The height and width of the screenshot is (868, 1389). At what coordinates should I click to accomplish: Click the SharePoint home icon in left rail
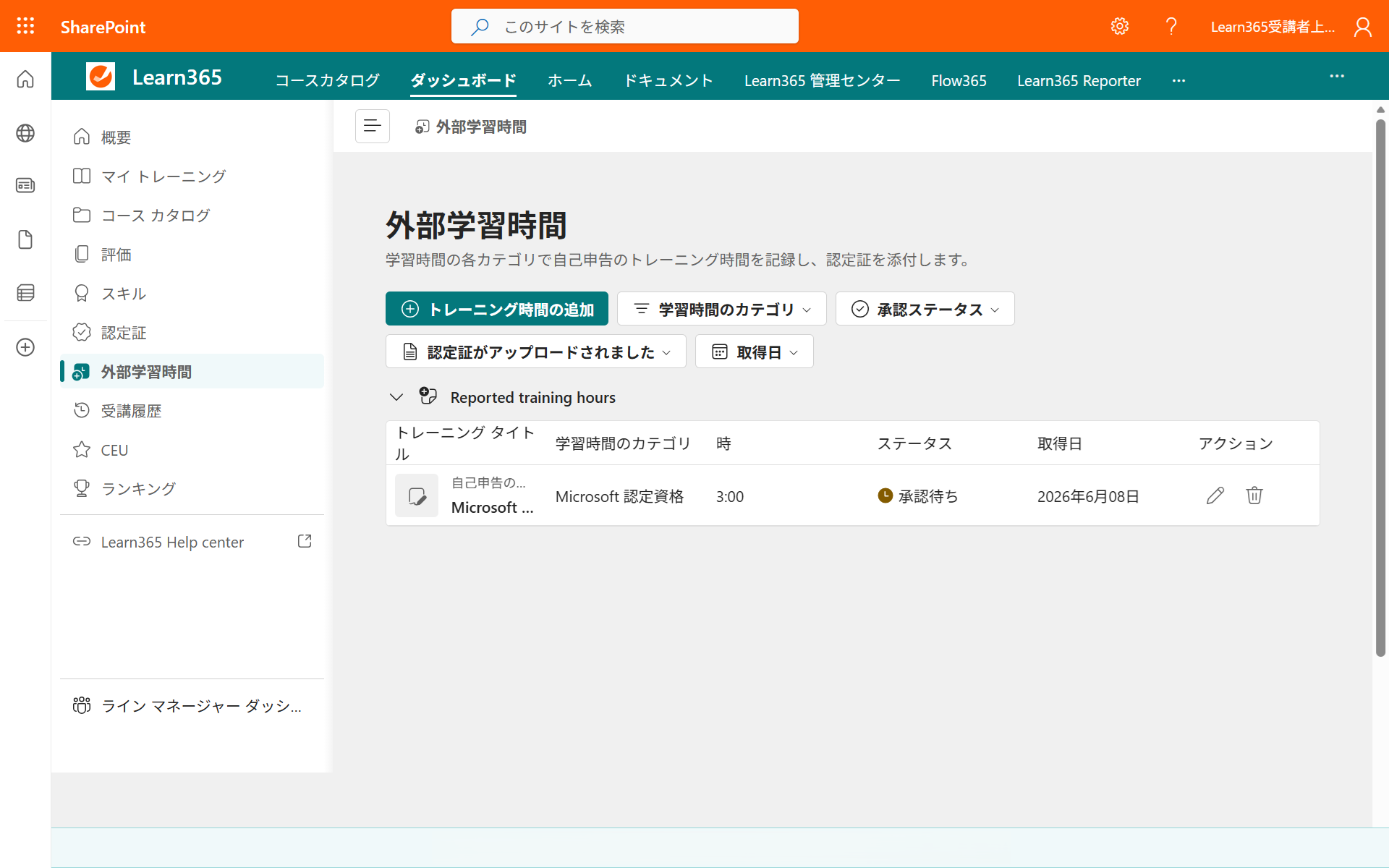(25, 78)
